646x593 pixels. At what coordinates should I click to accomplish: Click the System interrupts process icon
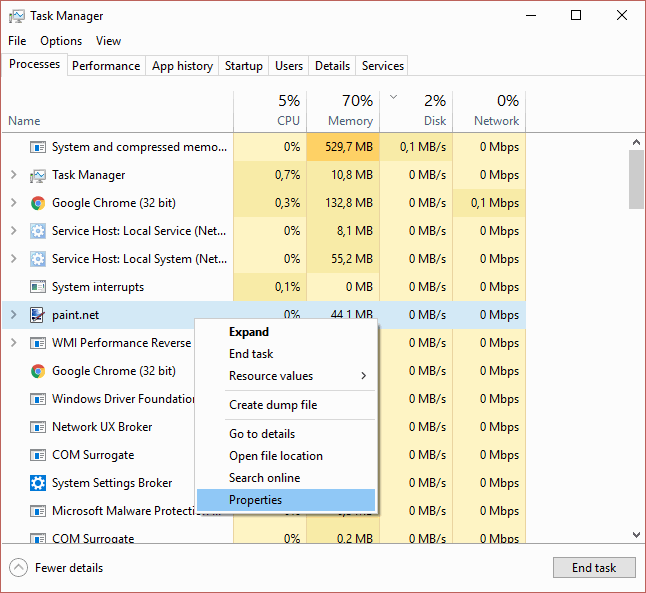[38, 287]
